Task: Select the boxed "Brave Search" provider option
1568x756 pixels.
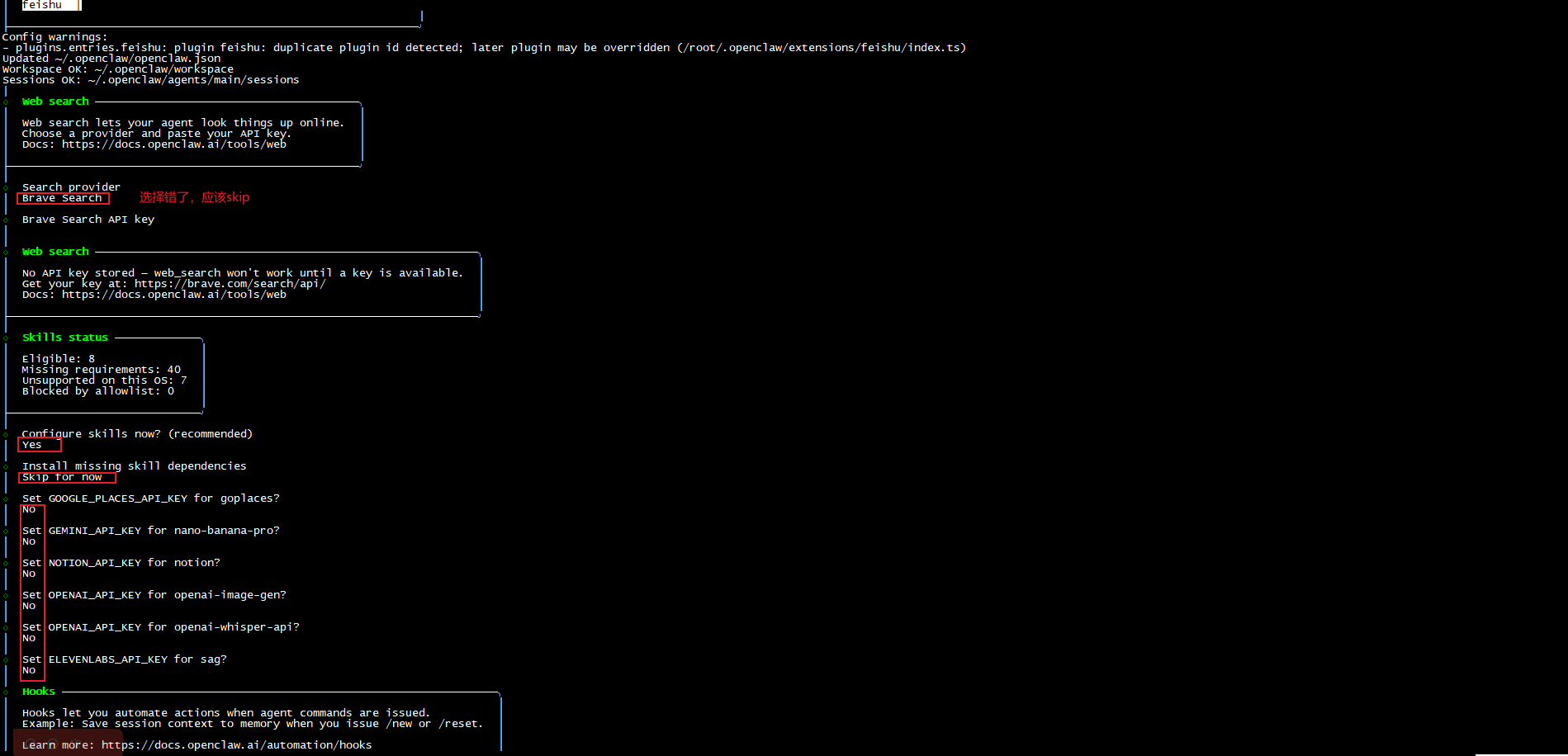Action: pos(62,198)
